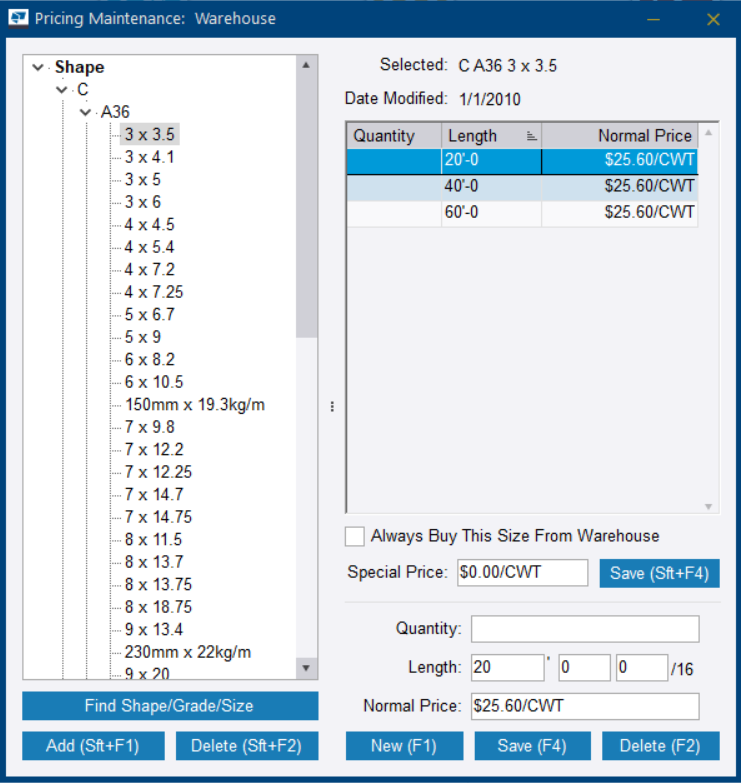Select size 6 x 8.2 in tree
Image resolution: width=741 pixels, height=783 pixels.
pyautogui.click(x=149, y=360)
